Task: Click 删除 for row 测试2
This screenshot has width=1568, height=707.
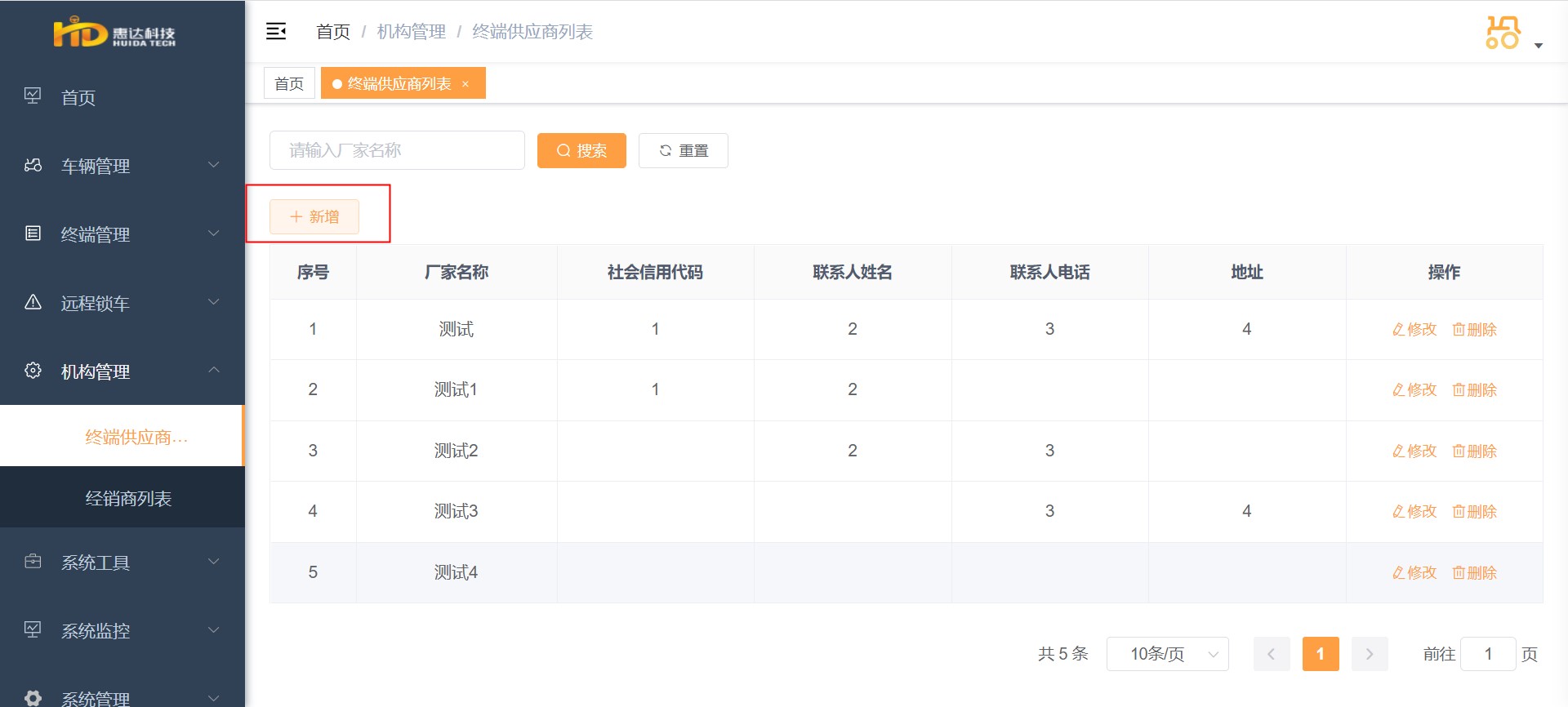Action: 1474,451
